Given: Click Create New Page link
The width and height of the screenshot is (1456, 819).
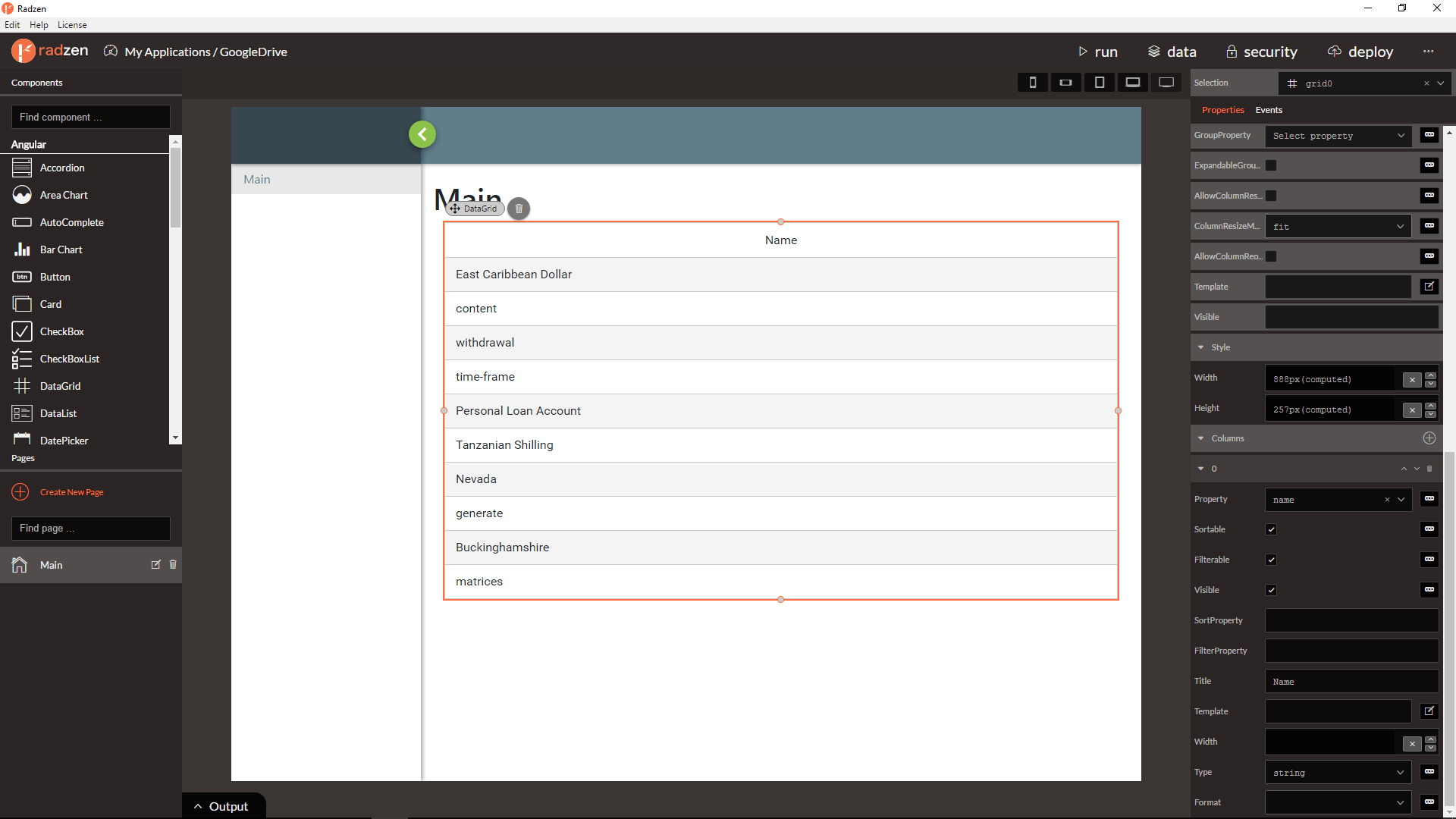Looking at the screenshot, I should pyautogui.click(x=71, y=492).
